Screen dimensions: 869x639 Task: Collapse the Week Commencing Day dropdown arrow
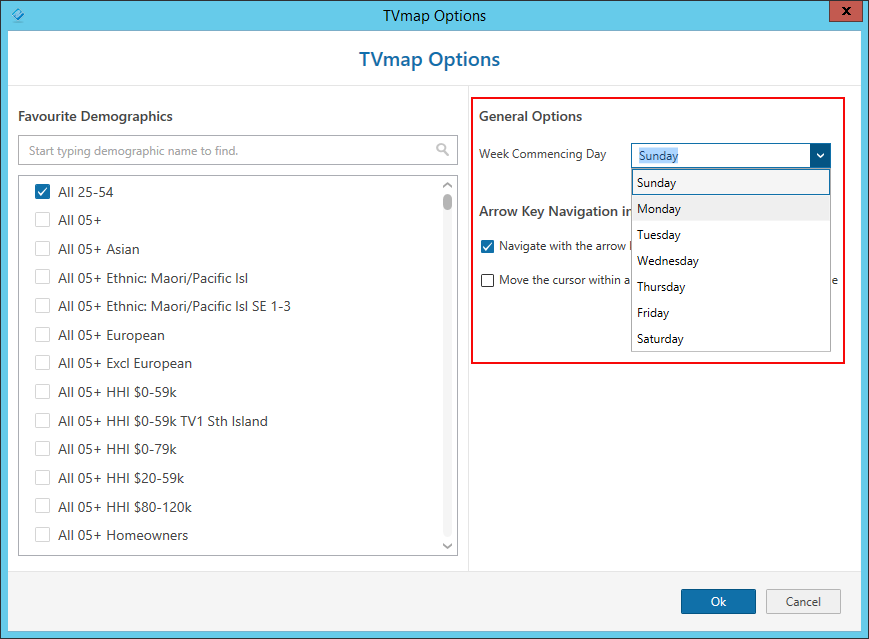[820, 156]
